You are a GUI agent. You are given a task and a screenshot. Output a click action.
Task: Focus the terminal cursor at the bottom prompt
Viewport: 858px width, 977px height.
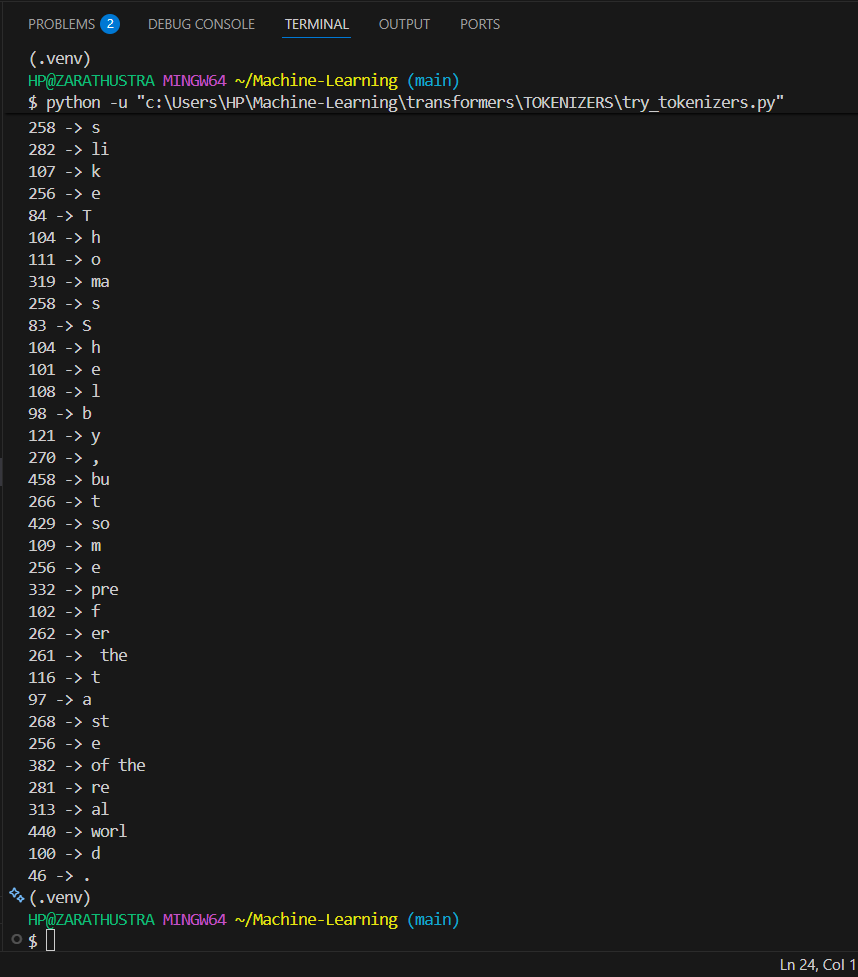[50, 940]
